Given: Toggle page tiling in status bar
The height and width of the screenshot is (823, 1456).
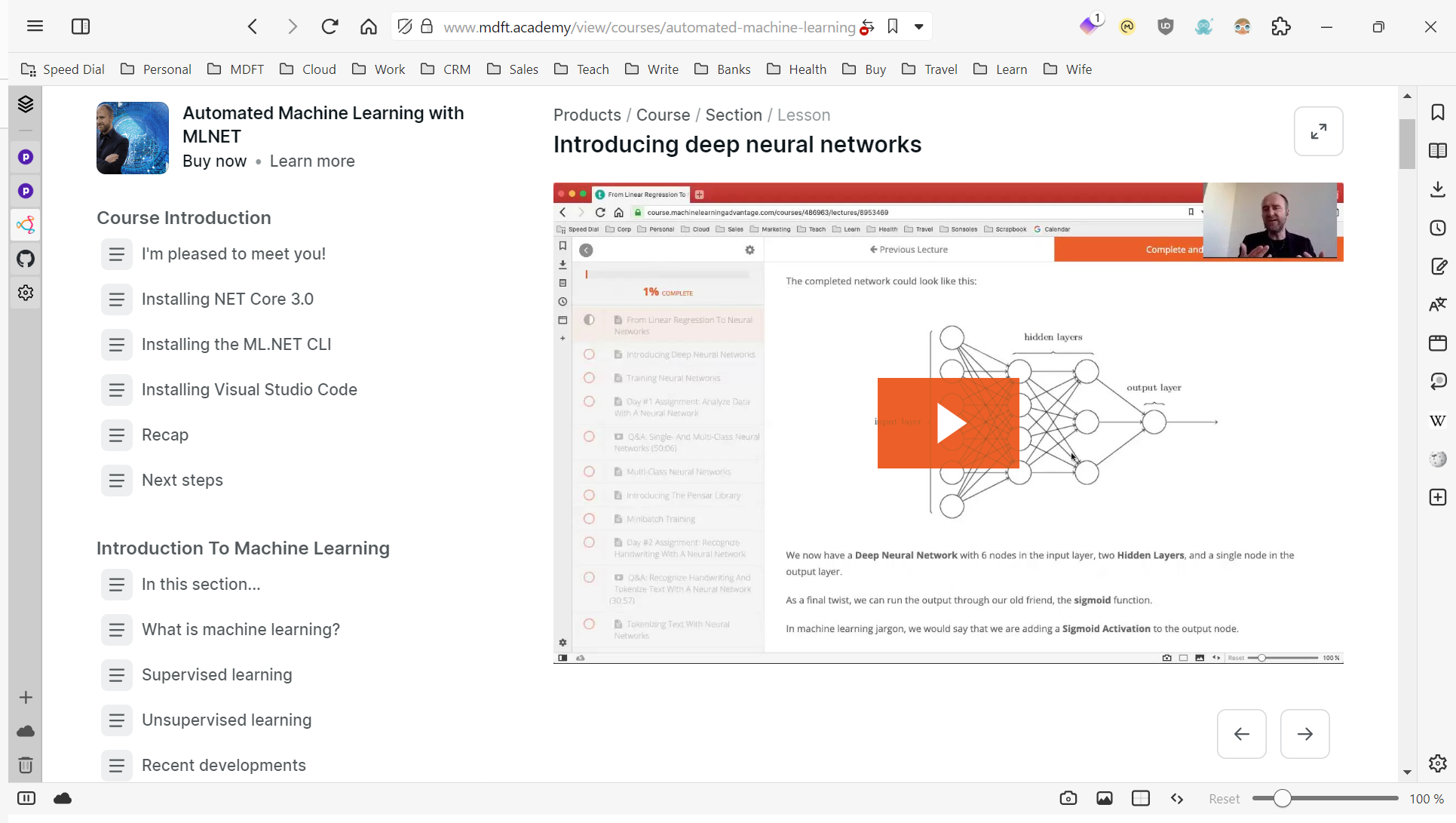Looking at the screenshot, I should [1140, 798].
